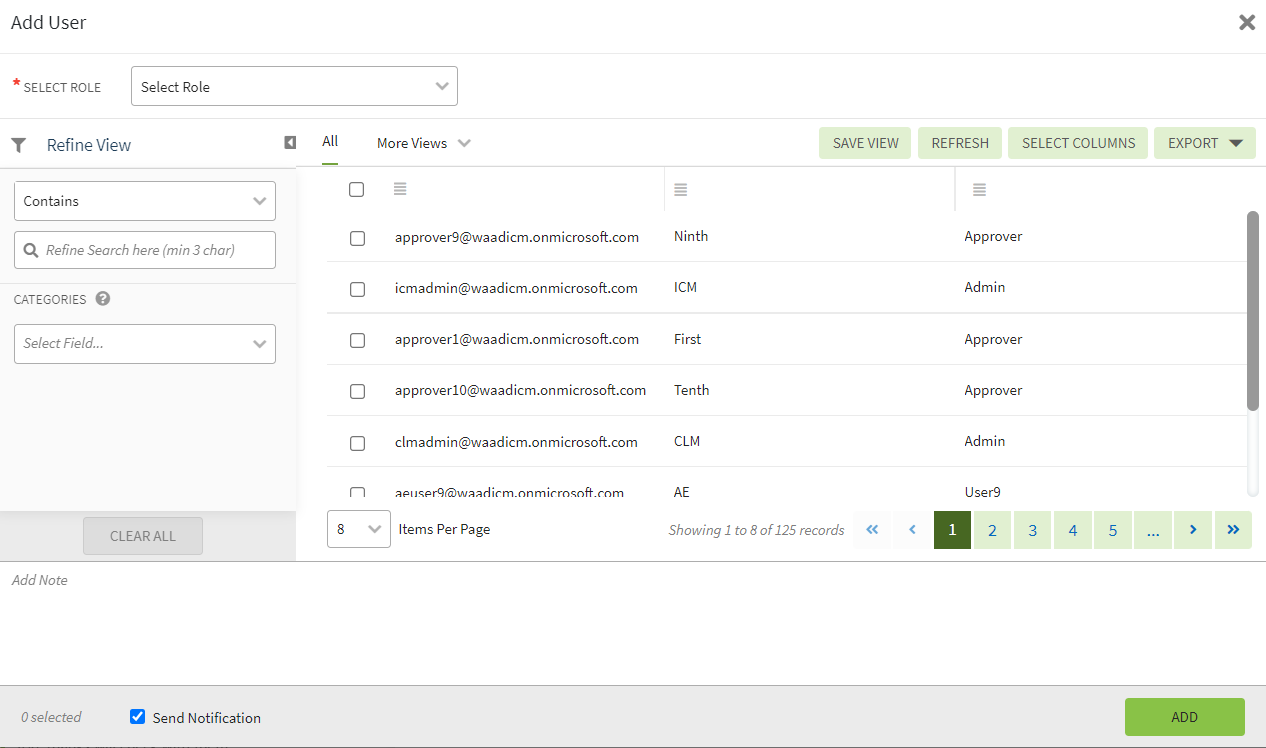Jump to first page of records

(872, 530)
